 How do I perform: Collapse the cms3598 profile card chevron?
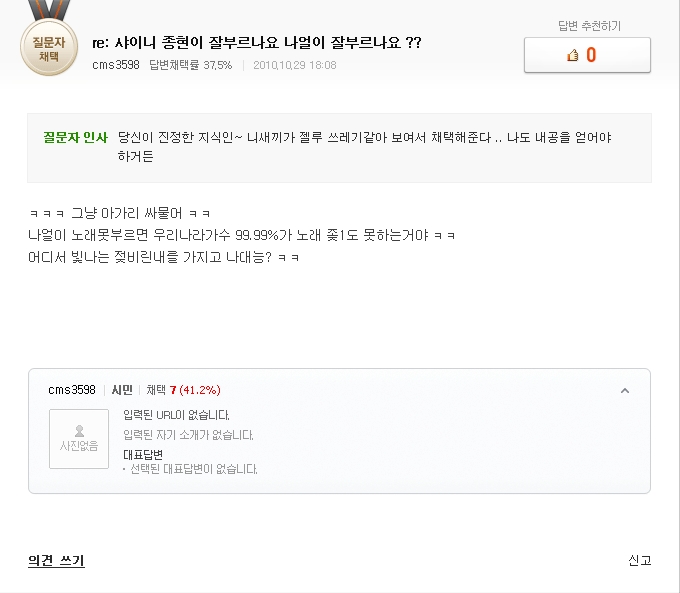[624, 391]
